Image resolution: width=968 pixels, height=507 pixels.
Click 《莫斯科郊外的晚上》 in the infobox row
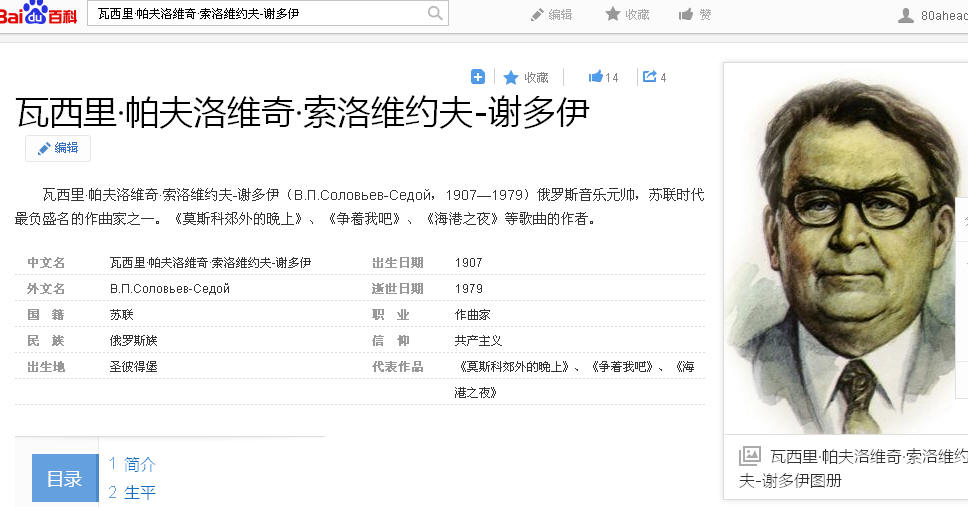[x=514, y=366]
